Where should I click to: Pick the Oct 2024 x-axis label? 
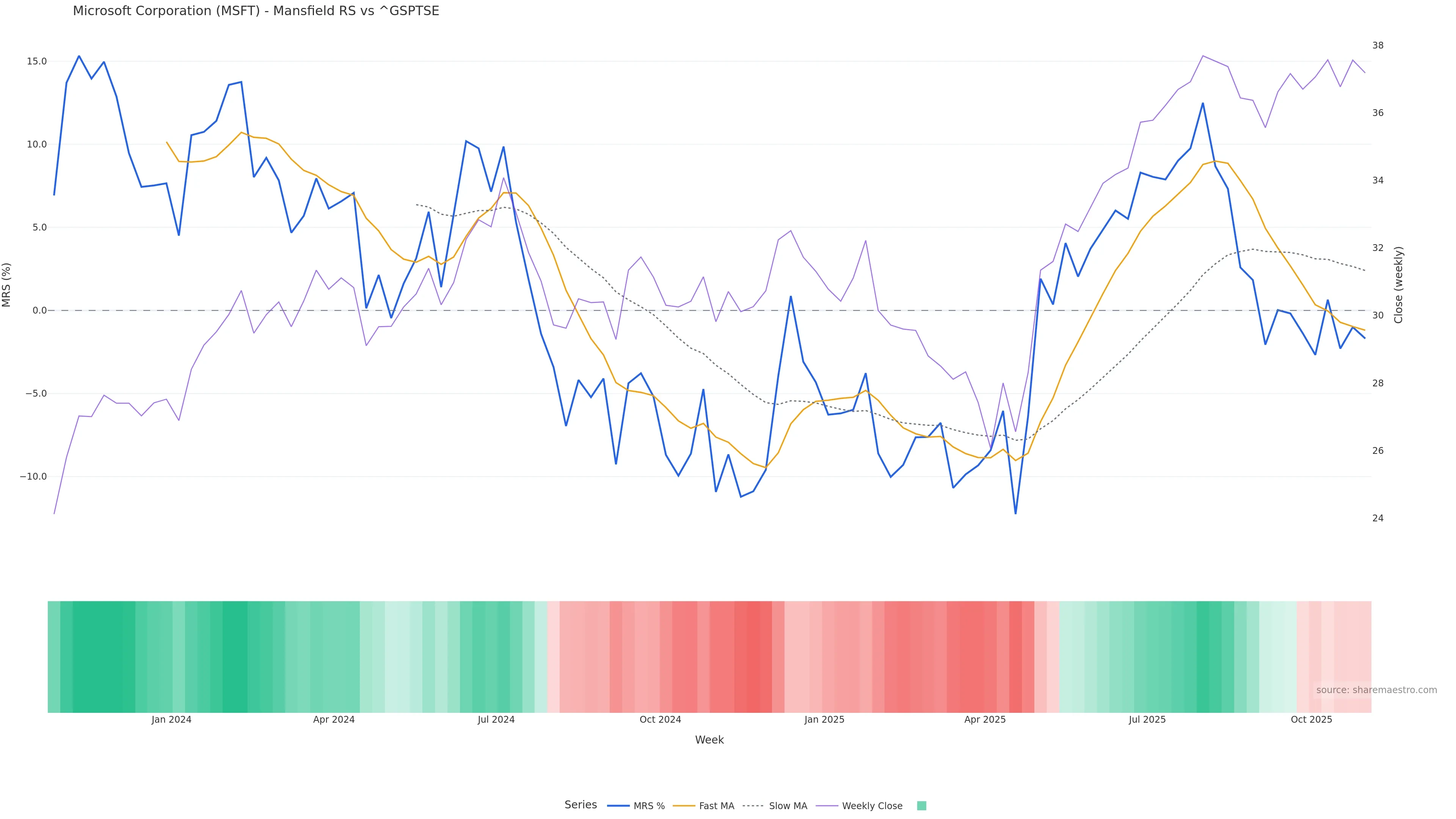click(660, 720)
